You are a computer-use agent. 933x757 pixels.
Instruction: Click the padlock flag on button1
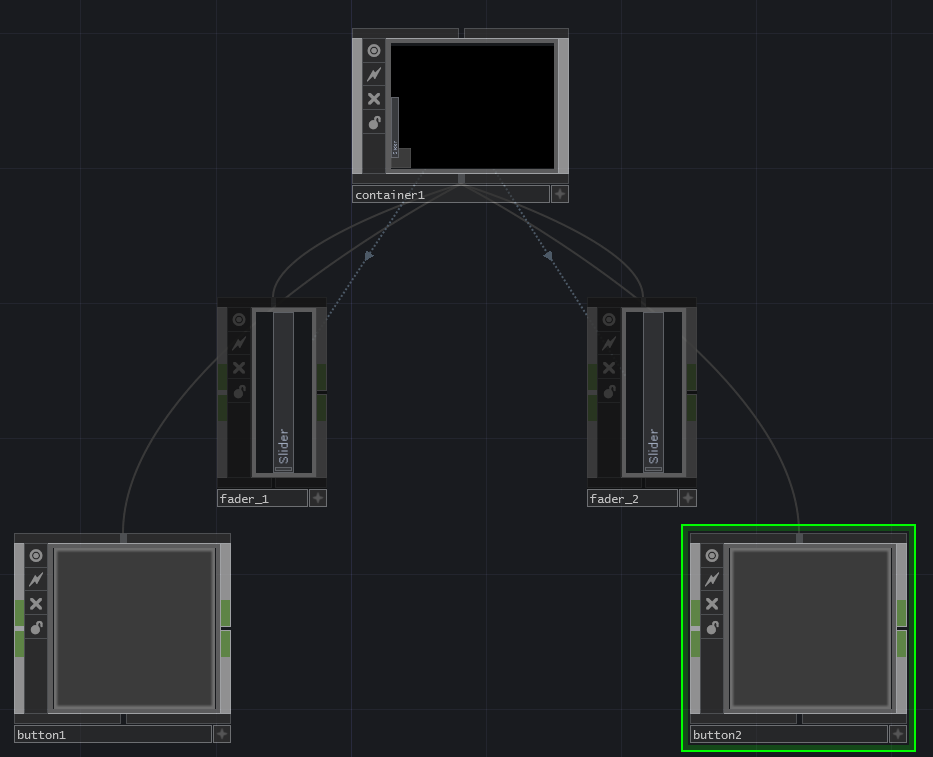coord(36,628)
